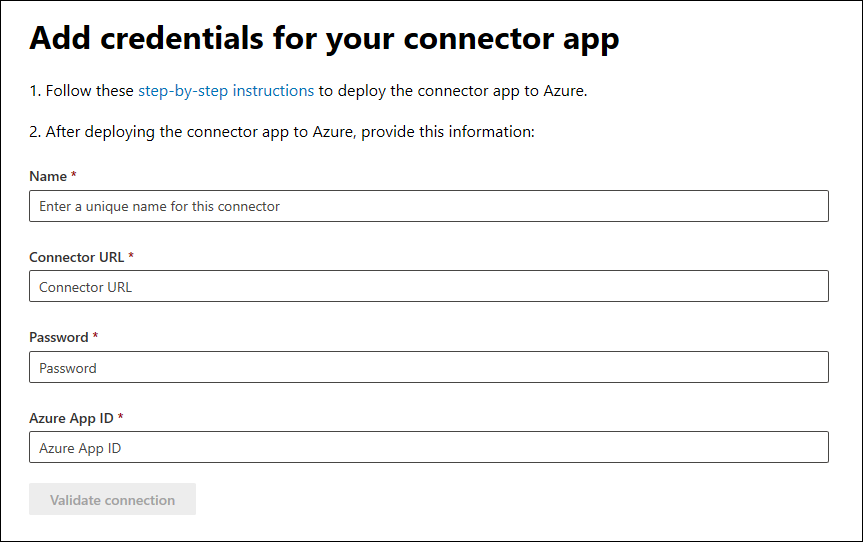Screen dimensions: 863x542
Task: Click the '2.' step number marker
Action: [x=35, y=132]
